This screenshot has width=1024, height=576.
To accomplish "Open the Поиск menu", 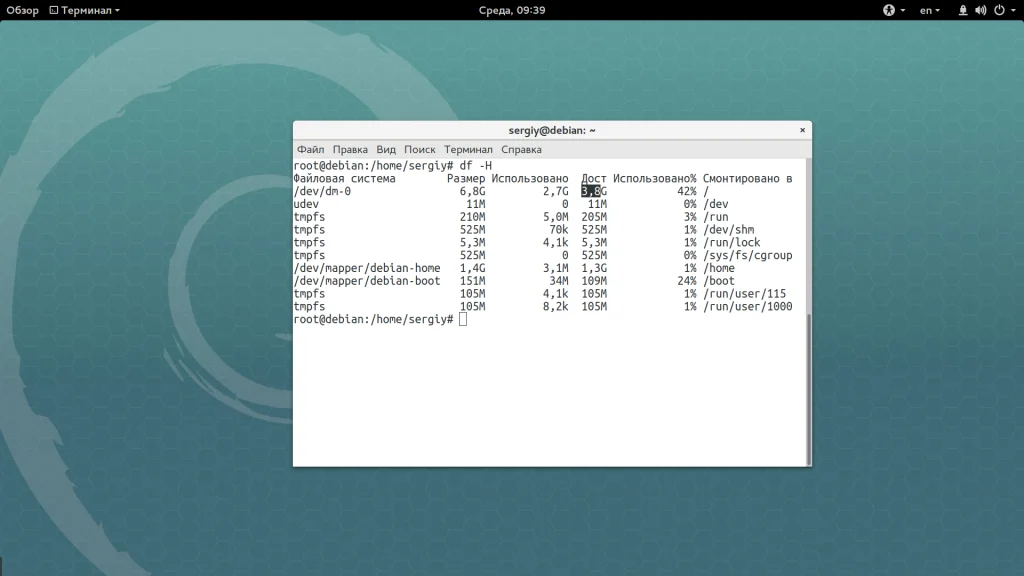I will (420, 149).
